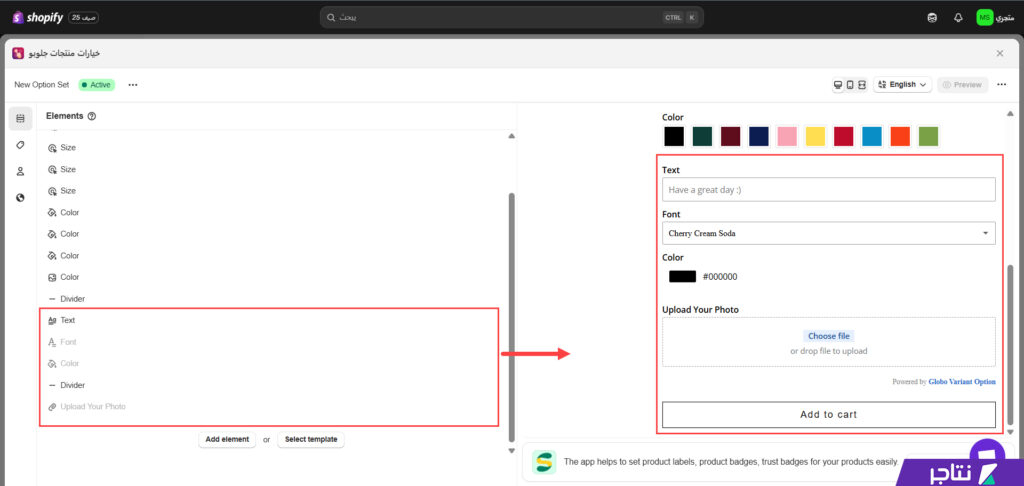Image resolution: width=1024 pixels, height=486 pixels.
Task: Select the Divider row above Upload Your Photo
Action: [x=269, y=385]
